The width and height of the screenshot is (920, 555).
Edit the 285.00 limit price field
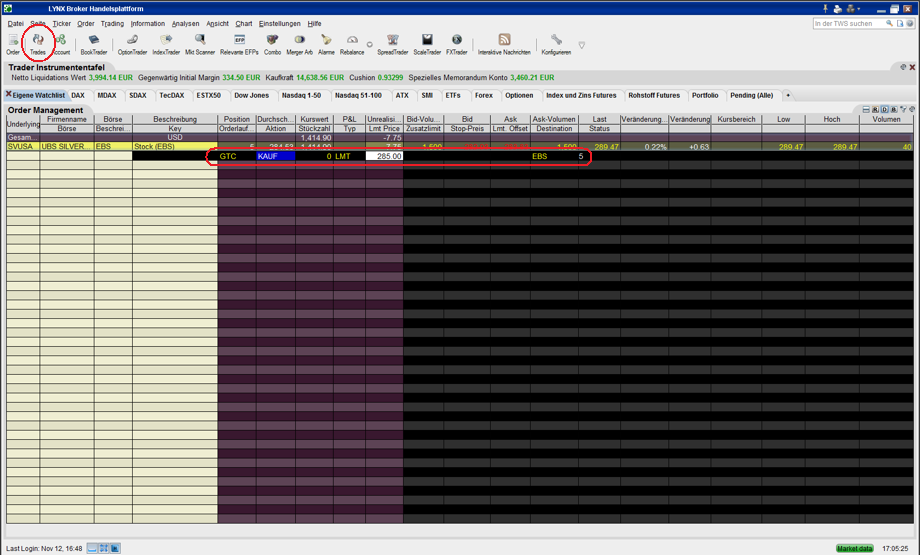pyautogui.click(x=384, y=156)
